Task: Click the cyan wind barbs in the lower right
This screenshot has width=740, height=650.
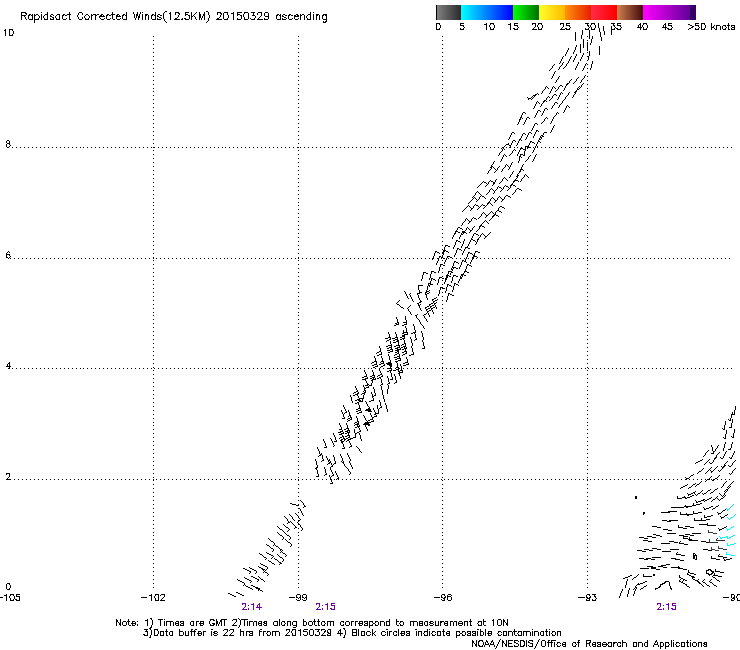Action: pos(727,530)
